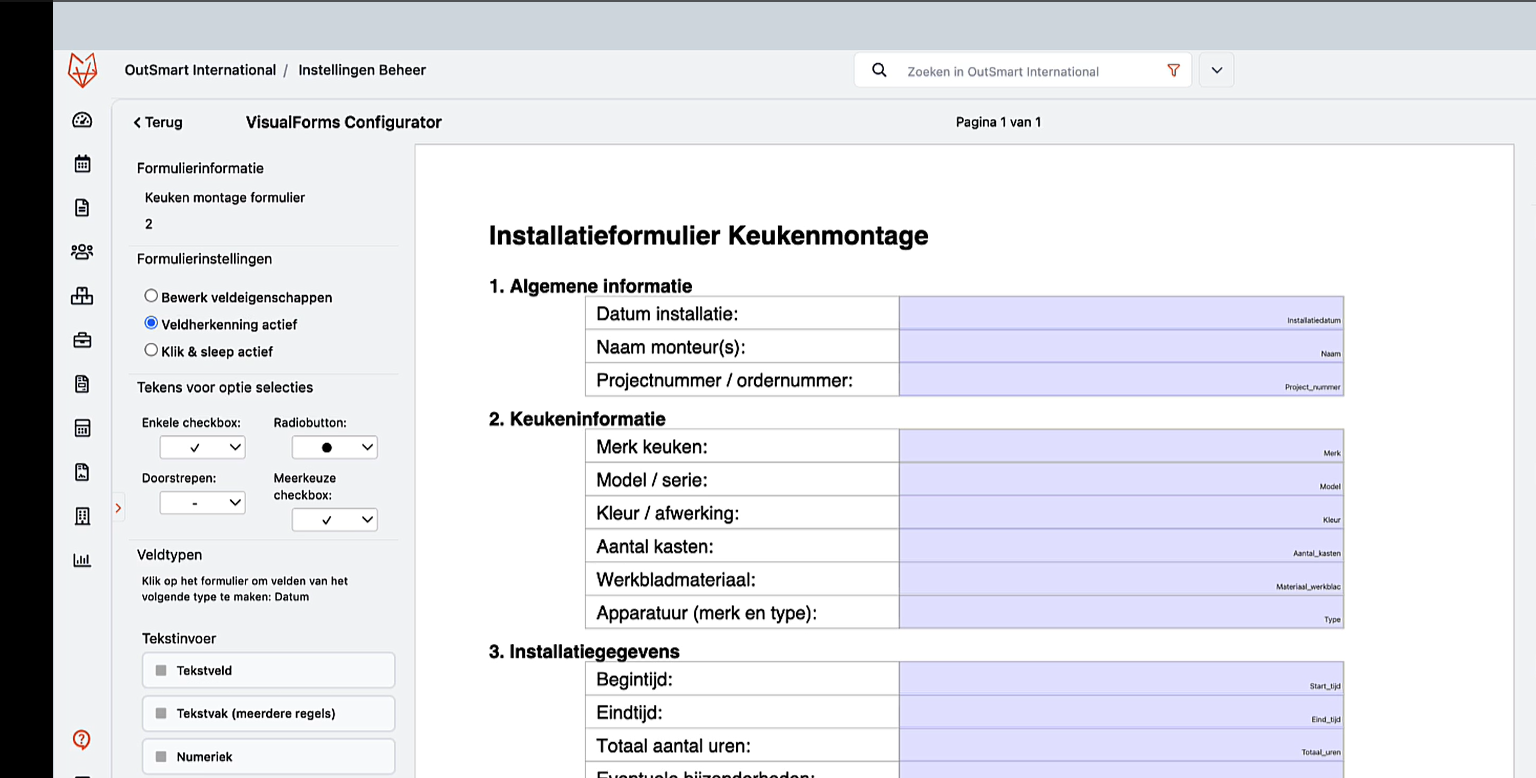Viewport: 1536px width, 778px height.
Task: Select the briefcase icon in the sidebar
Action: [x=82, y=340]
